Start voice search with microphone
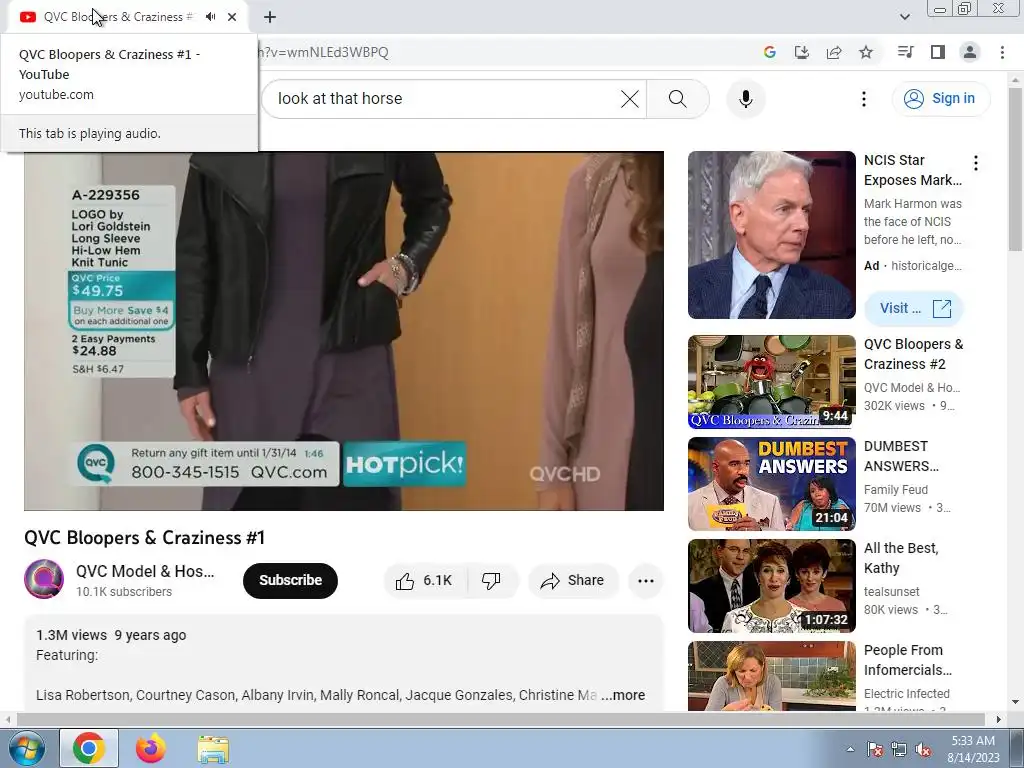 (x=746, y=99)
